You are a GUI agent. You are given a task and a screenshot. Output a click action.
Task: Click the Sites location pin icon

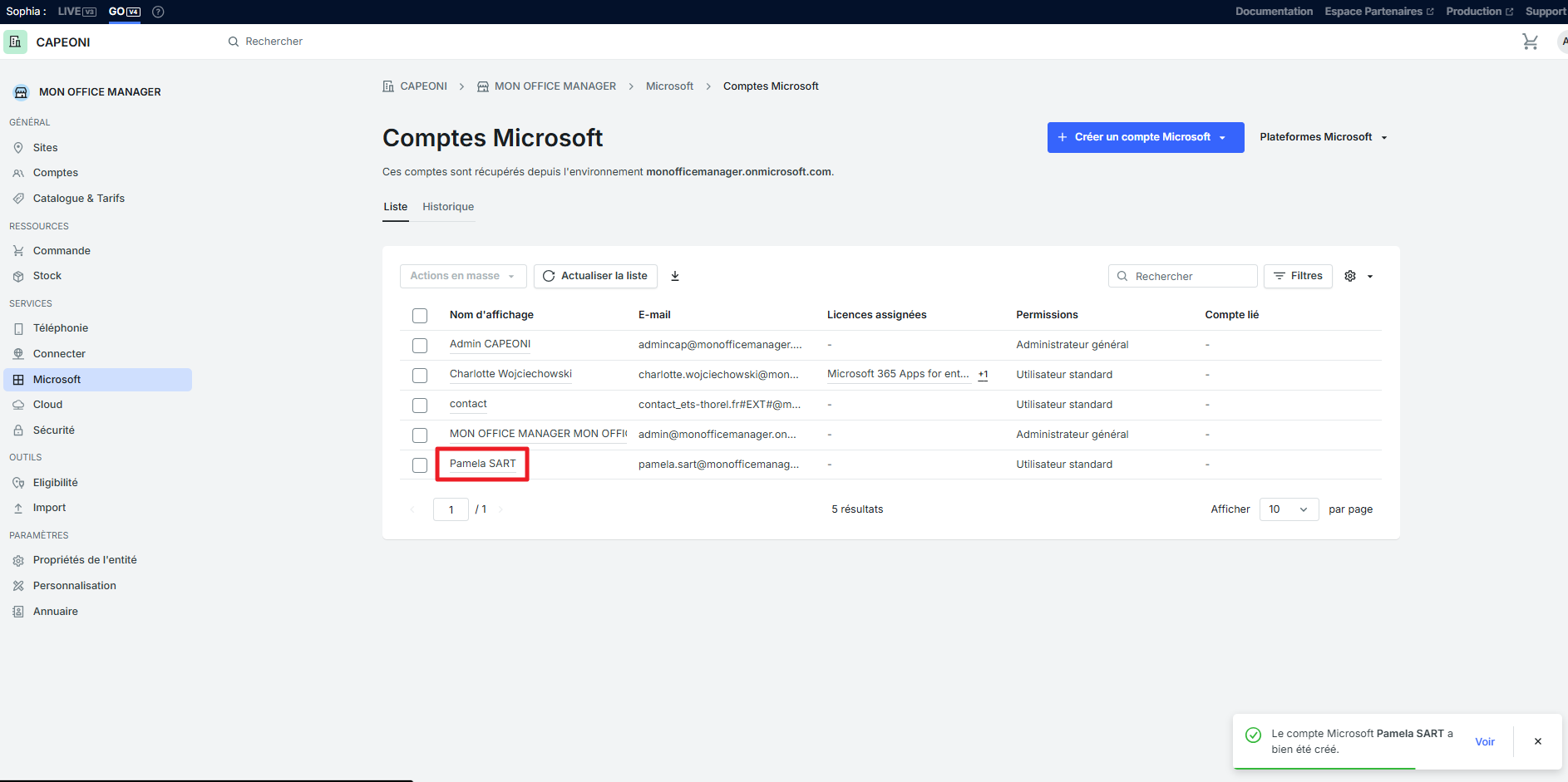(18, 148)
